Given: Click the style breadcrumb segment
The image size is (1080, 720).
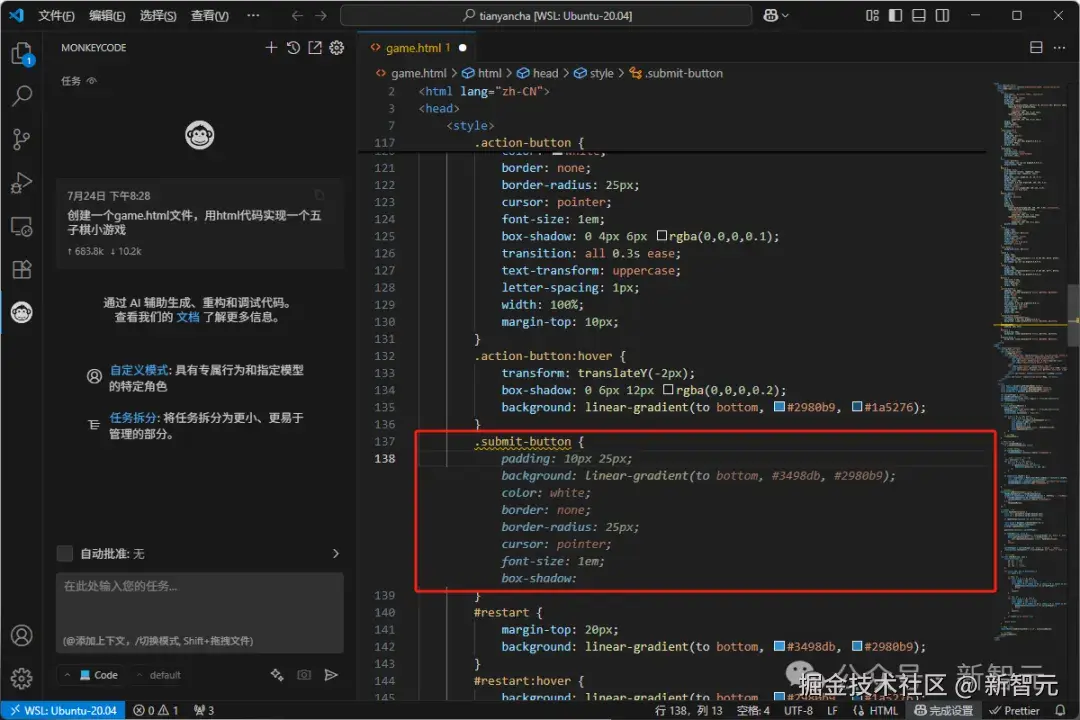Looking at the screenshot, I should pyautogui.click(x=594, y=73).
